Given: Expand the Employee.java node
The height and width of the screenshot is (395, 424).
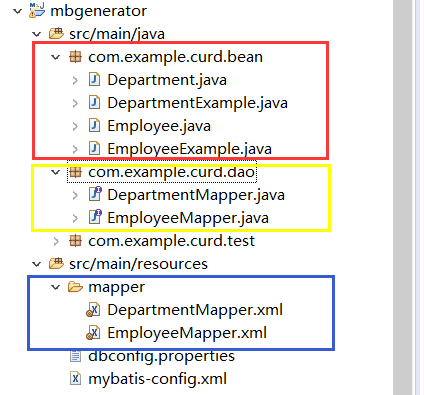Looking at the screenshot, I should [x=75, y=126].
